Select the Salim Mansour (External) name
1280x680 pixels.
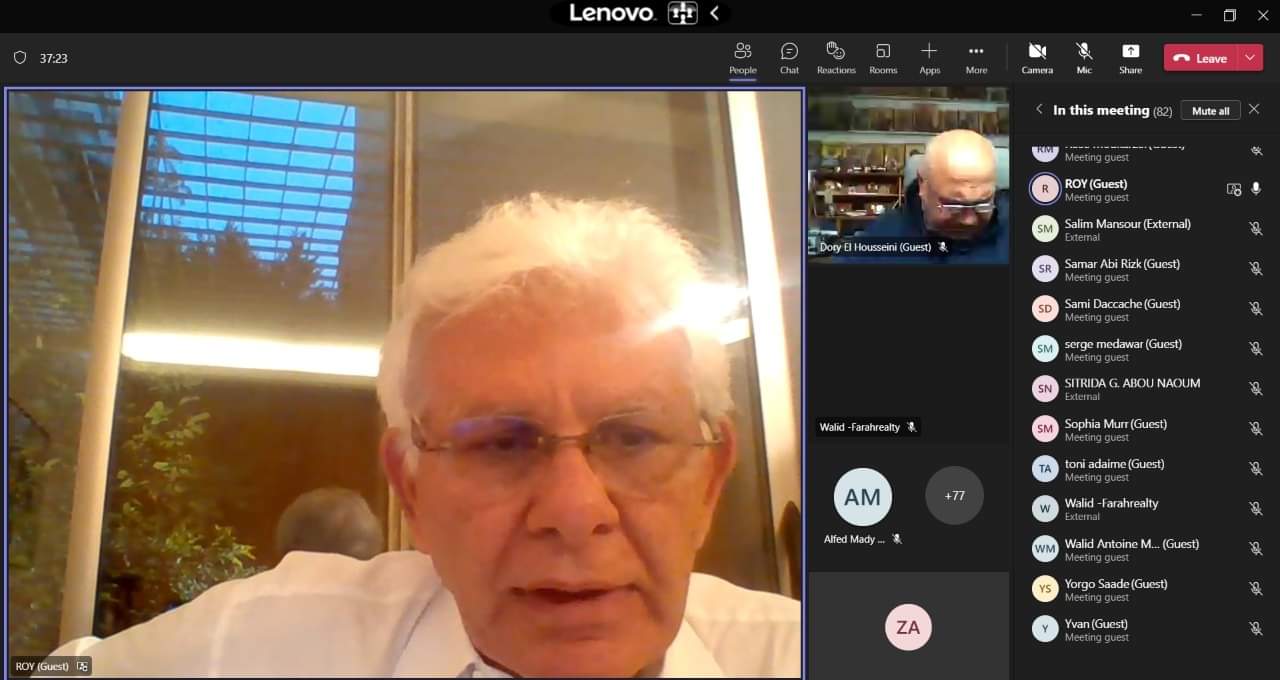click(x=1128, y=224)
